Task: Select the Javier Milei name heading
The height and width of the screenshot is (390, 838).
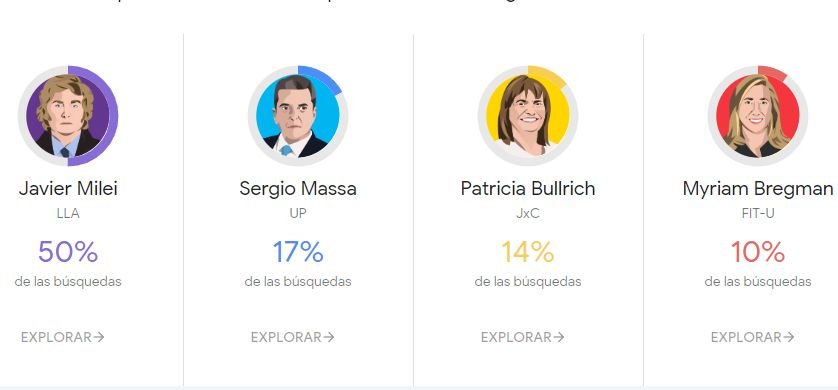Action: pyautogui.click(x=68, y=189)
